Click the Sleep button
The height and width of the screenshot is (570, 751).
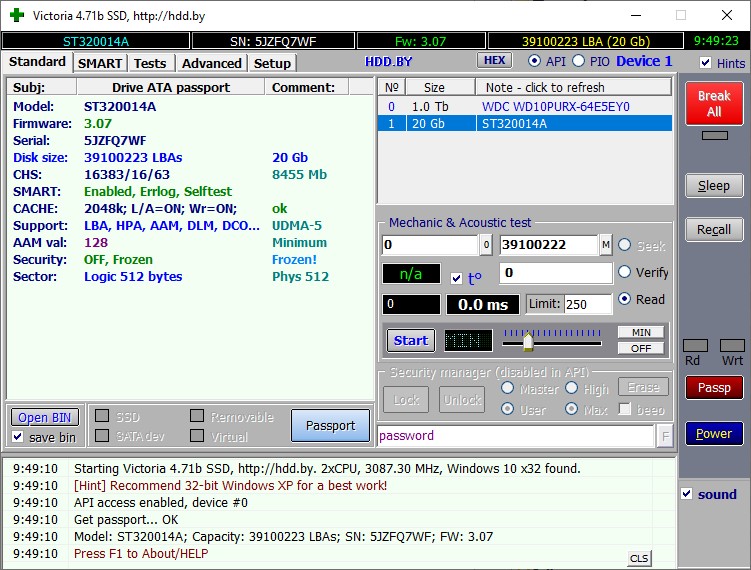pyautogui.click(x=714, y=186)
